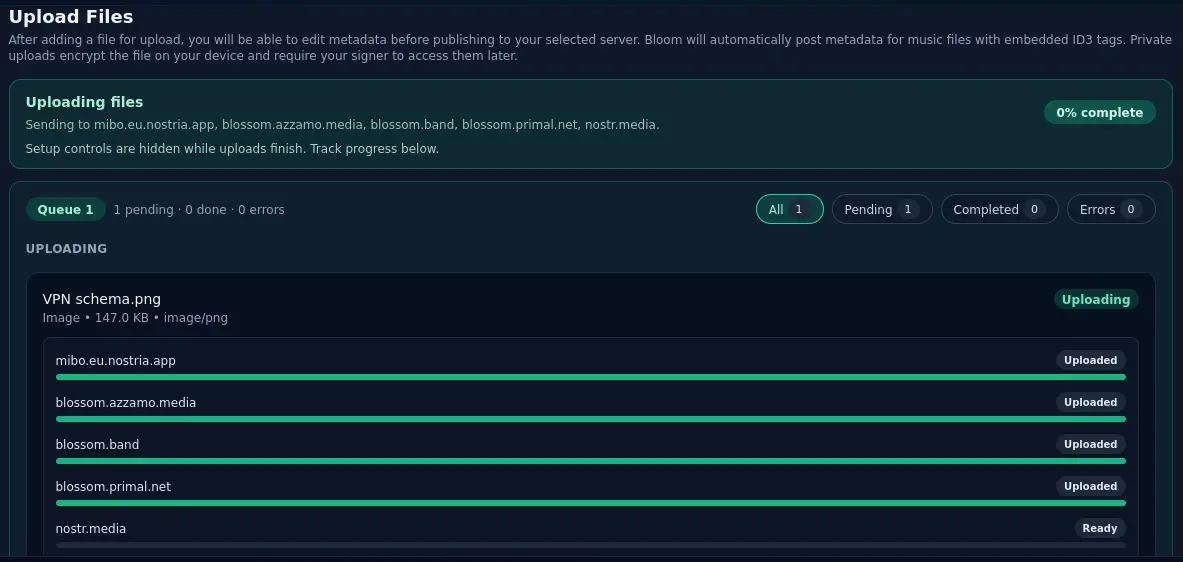Click the blossom.azzamo.media progress bar
This screenshot has height=562, width=1183.
[590, 419]
